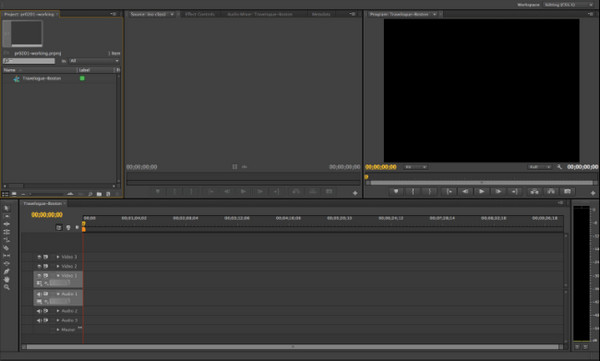600x361 pixels.
Task: Expand the Video 2 track
Action: click(58, 266)
